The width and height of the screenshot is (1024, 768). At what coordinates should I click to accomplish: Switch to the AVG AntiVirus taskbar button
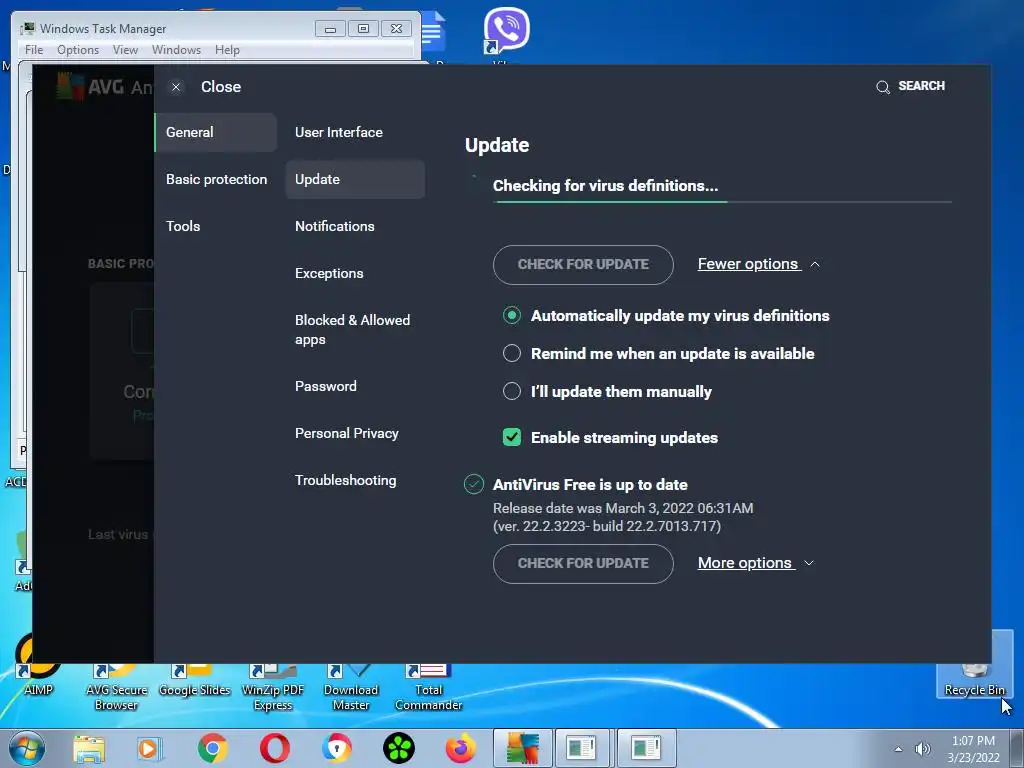point(522,748)
